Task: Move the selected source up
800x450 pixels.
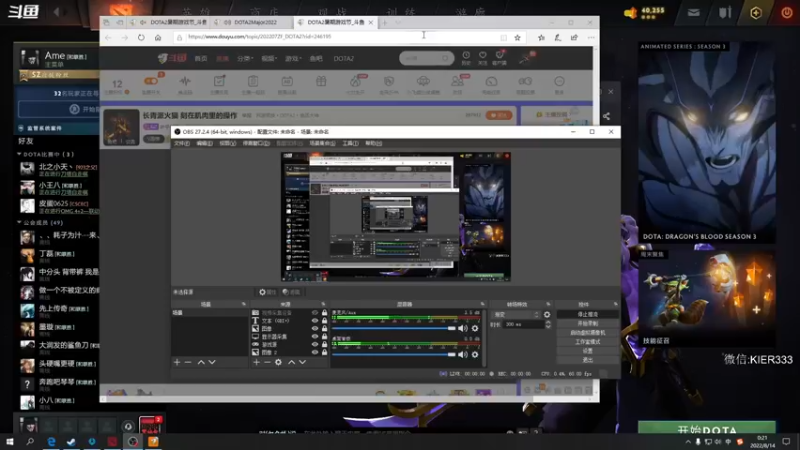Action: (x=291, y=362)
